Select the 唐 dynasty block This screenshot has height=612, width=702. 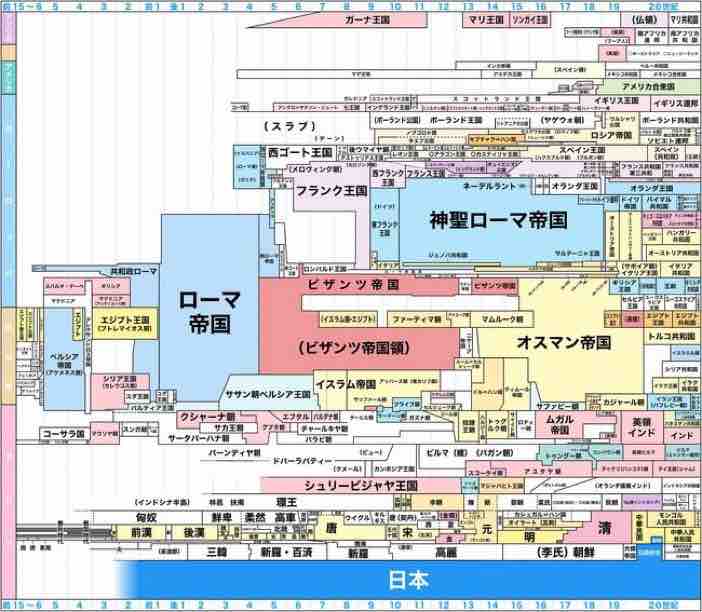pyautogui.click(x=331, y=528)
